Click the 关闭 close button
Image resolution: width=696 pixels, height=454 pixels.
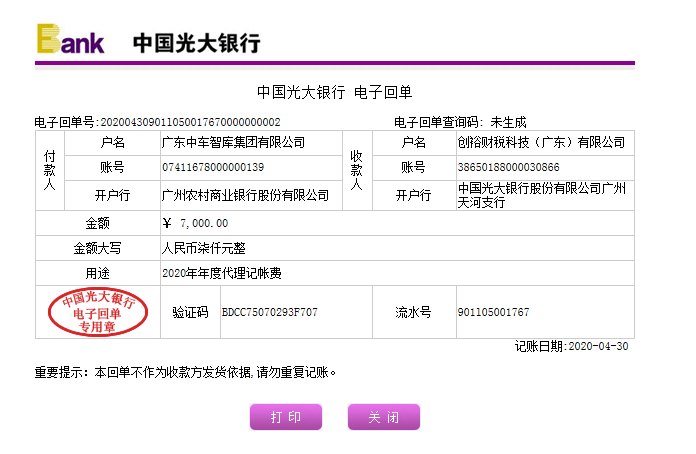pyautogui.click(x=384, y=417)
